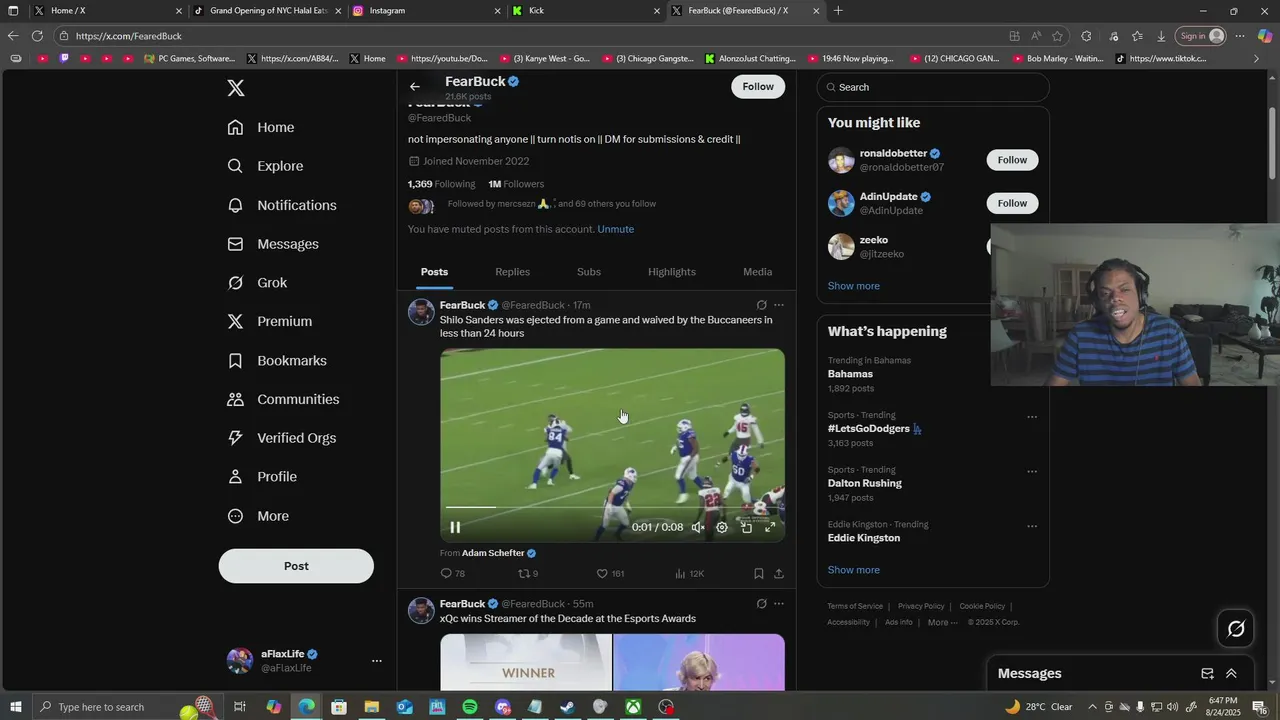The image size is (1280, 720).
Task: Open Profile in the sidebar
Action: [x=262, y=477]
